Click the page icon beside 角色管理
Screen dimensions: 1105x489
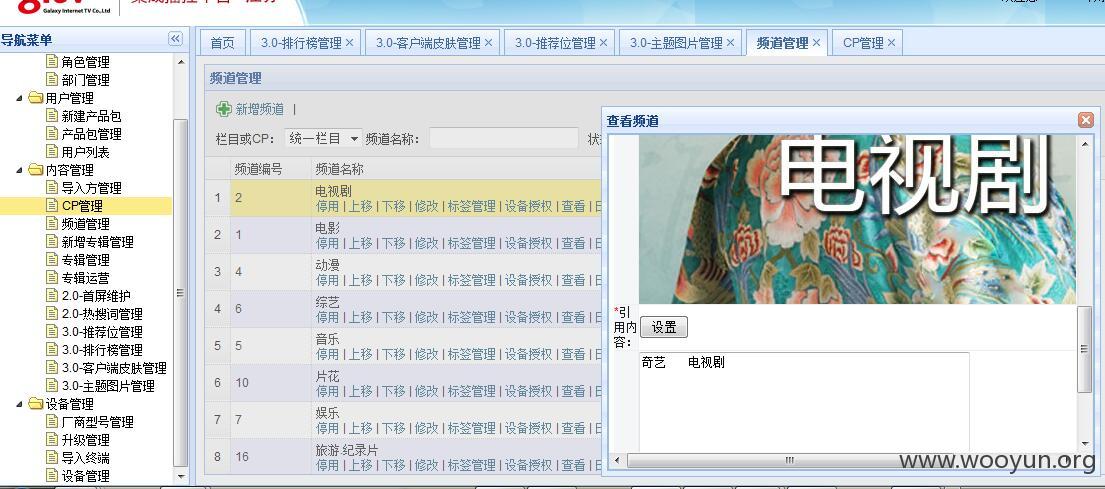click(x=52, y=61)
